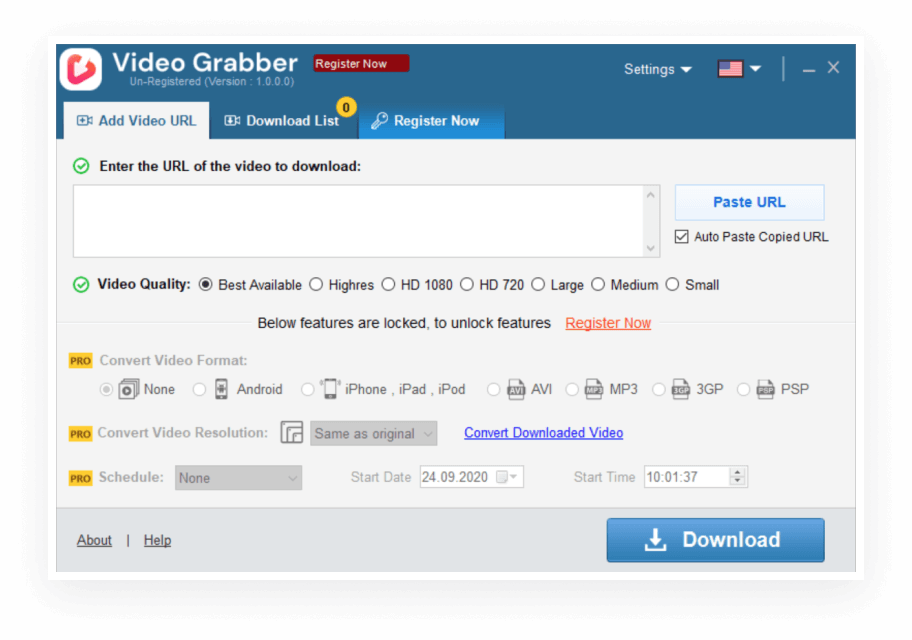Open the Start Date picker field
Image resolution: width=912 pixels, height=640 pixels.
472,477
